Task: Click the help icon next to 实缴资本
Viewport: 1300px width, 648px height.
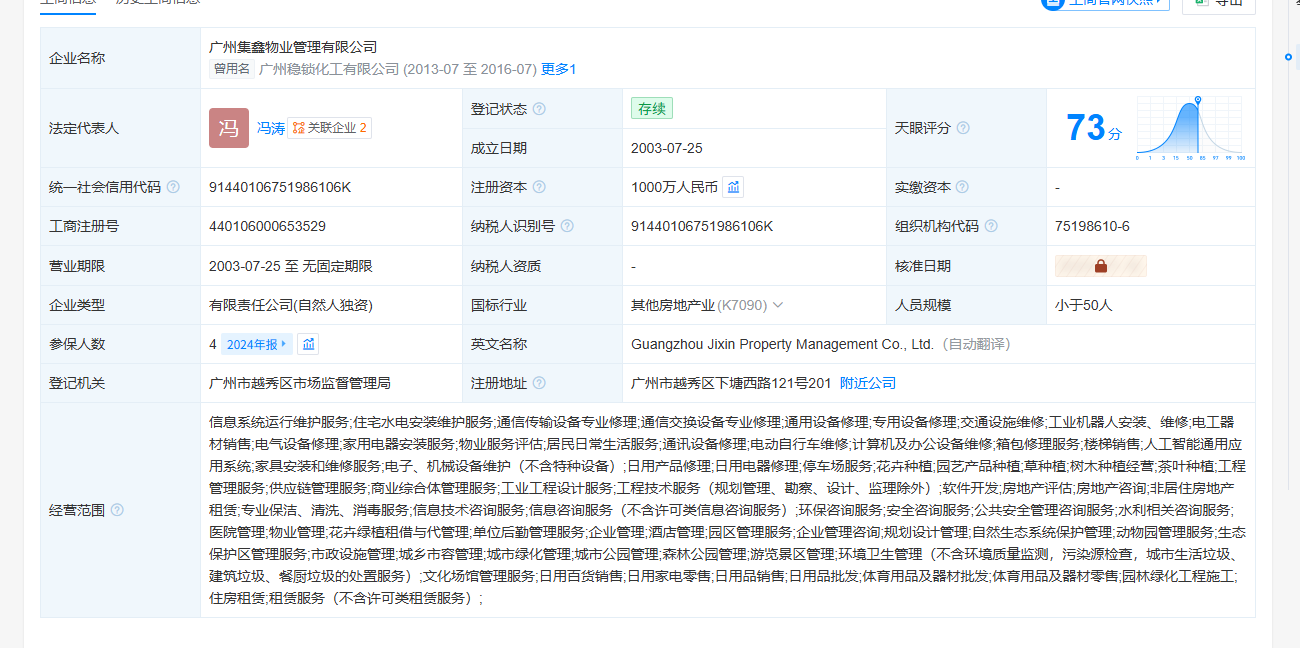Action: tap(962, 187)
